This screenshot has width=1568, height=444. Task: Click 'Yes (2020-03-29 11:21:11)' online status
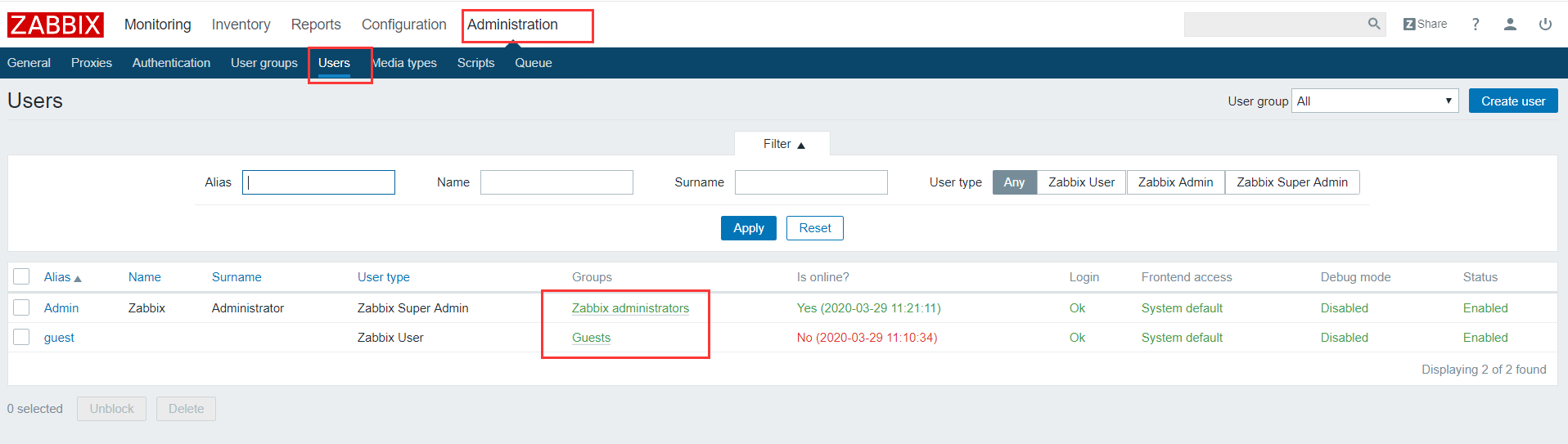point(869,308)
